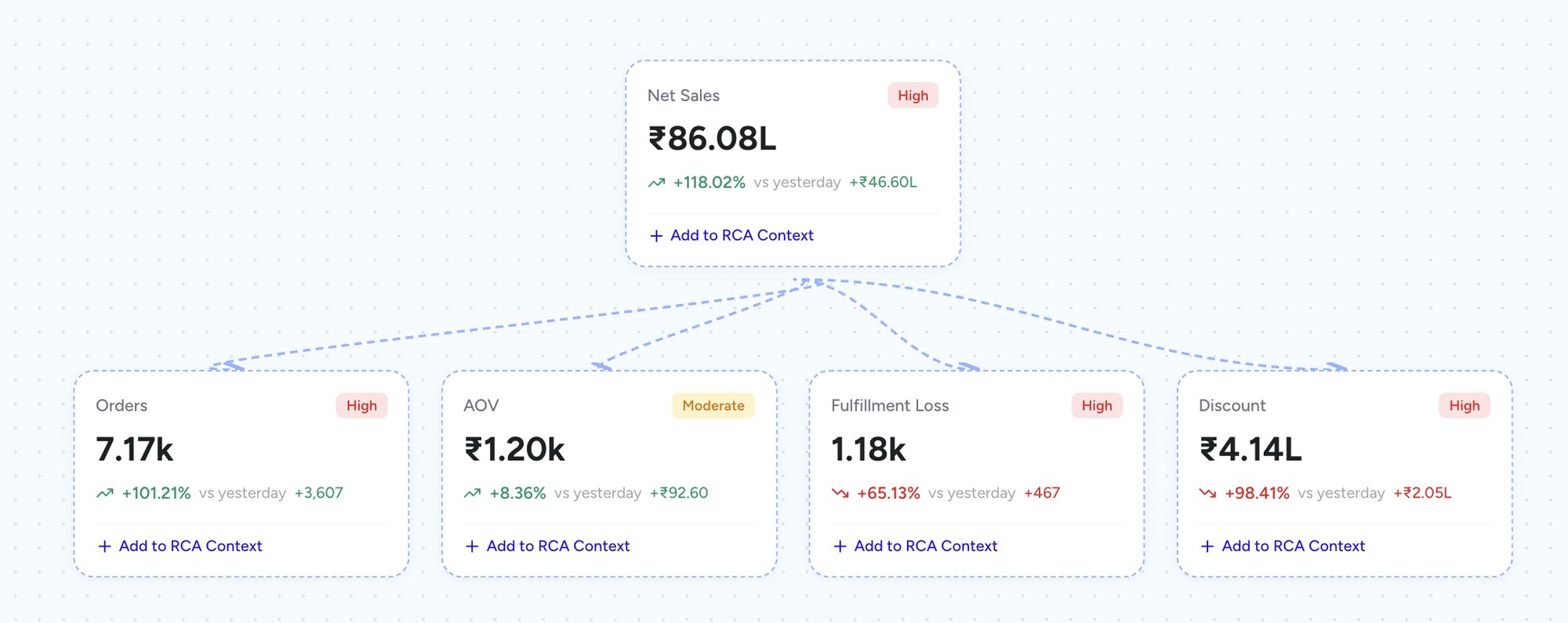Click the upward trend icon in Net Sales
This screenshot has width=1568, height=623.
coord(656,183)
